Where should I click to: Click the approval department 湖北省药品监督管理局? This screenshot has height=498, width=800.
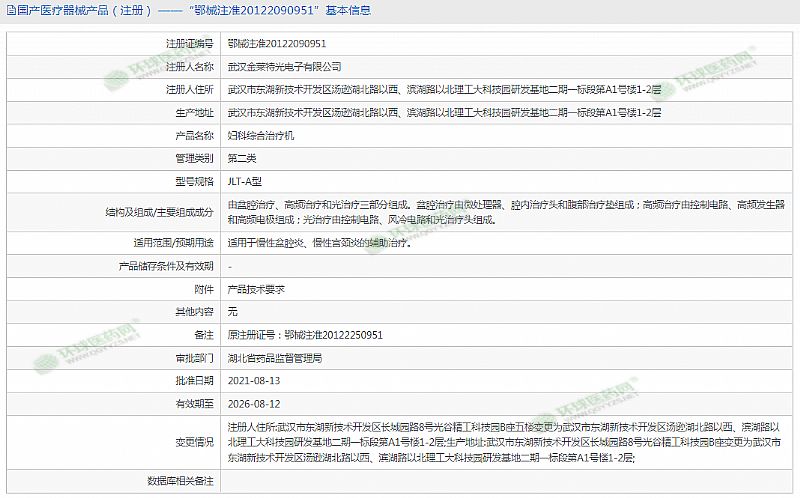[x=275, y=357]
